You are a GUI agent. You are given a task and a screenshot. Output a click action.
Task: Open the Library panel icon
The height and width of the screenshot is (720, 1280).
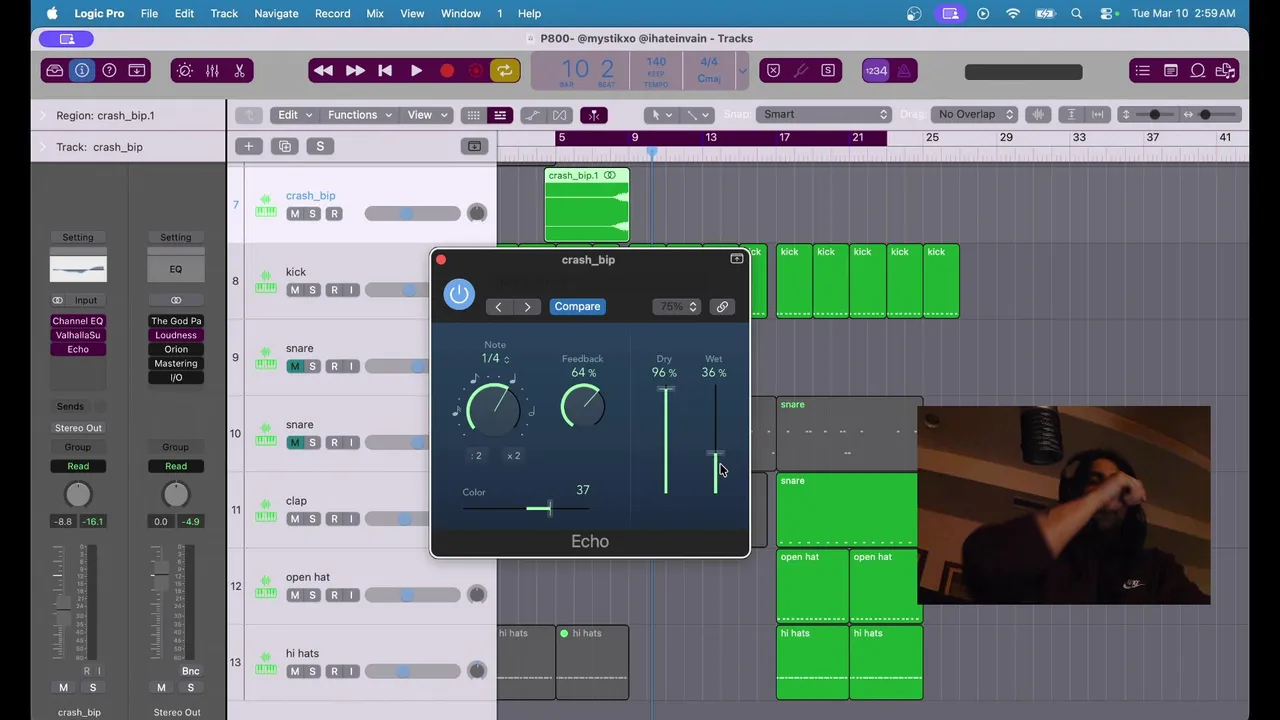[54, 70]
